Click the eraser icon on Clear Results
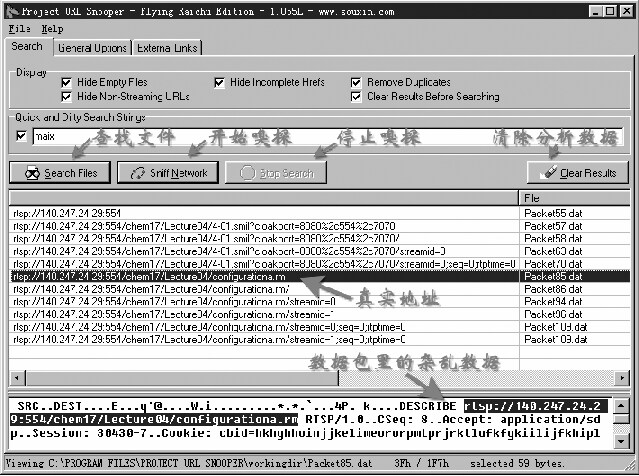 549,172
